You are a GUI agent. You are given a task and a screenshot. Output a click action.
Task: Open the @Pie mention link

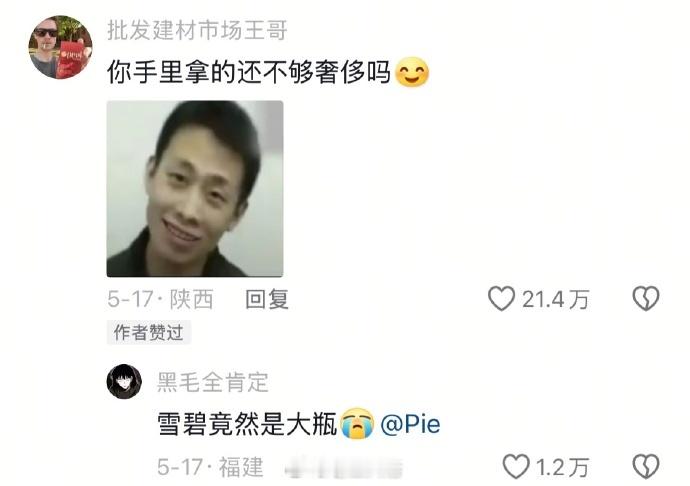(410, 423)
